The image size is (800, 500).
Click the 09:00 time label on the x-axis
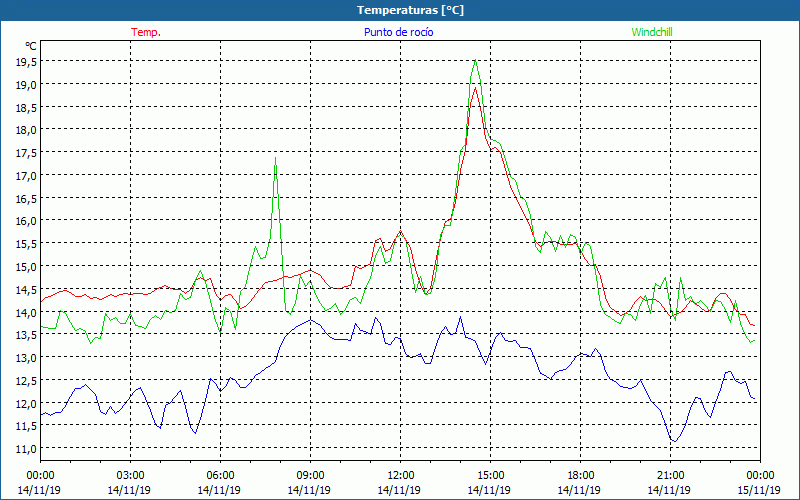tap(310, 476)
